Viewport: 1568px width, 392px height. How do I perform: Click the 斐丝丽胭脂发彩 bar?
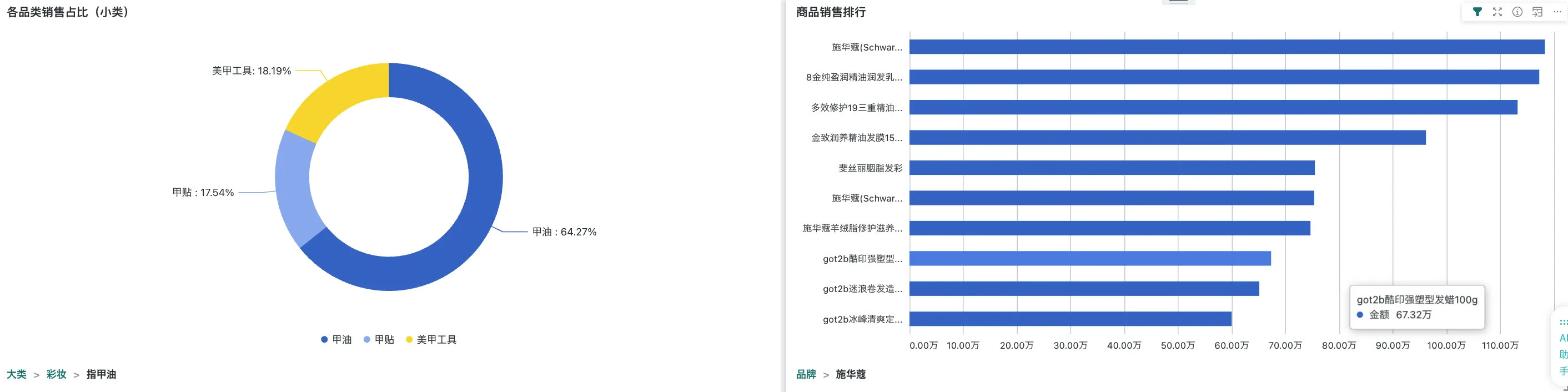coord(1112,168)
